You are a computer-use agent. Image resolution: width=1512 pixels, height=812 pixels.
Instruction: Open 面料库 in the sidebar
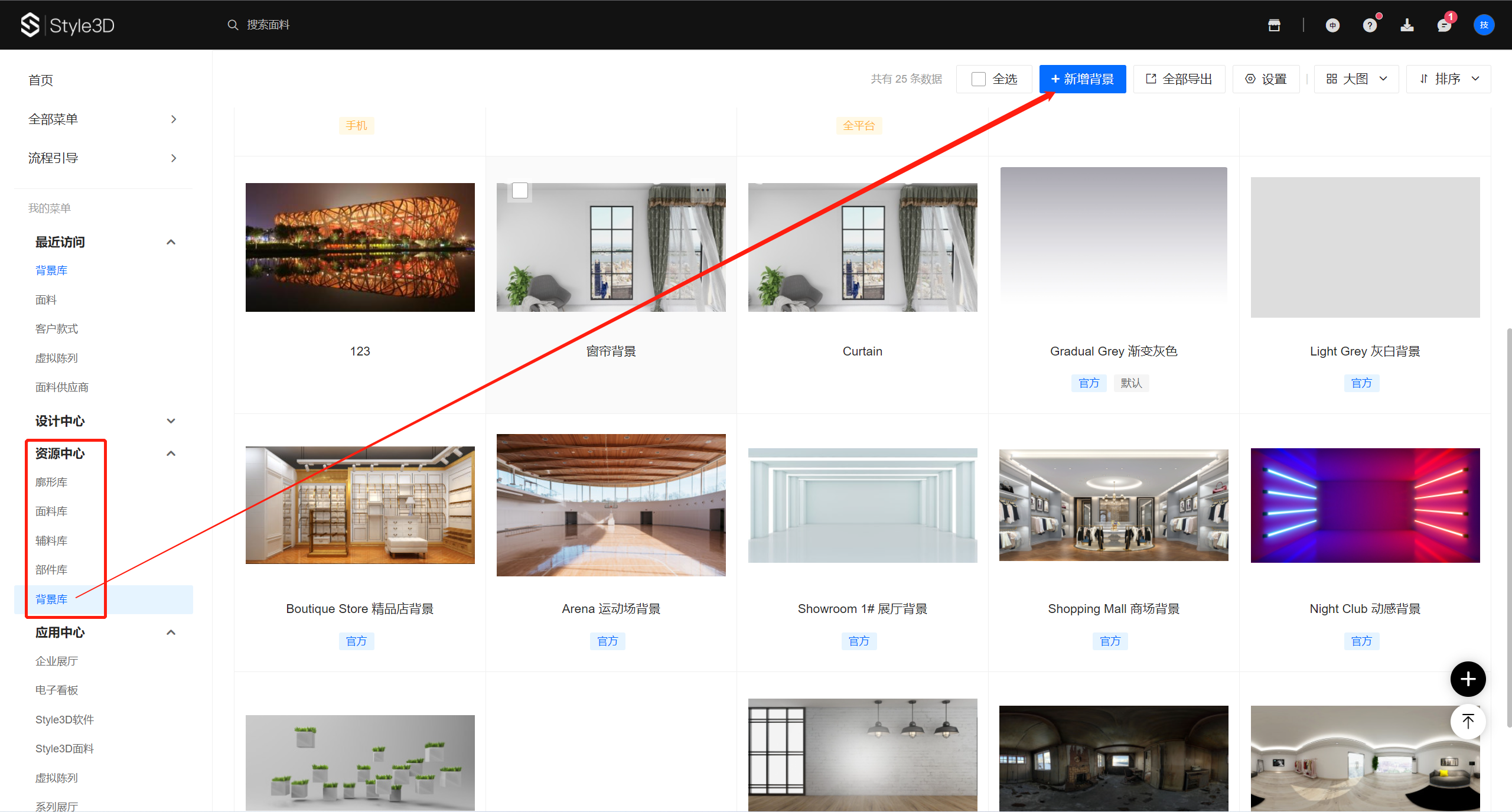[x=51, y=511]
